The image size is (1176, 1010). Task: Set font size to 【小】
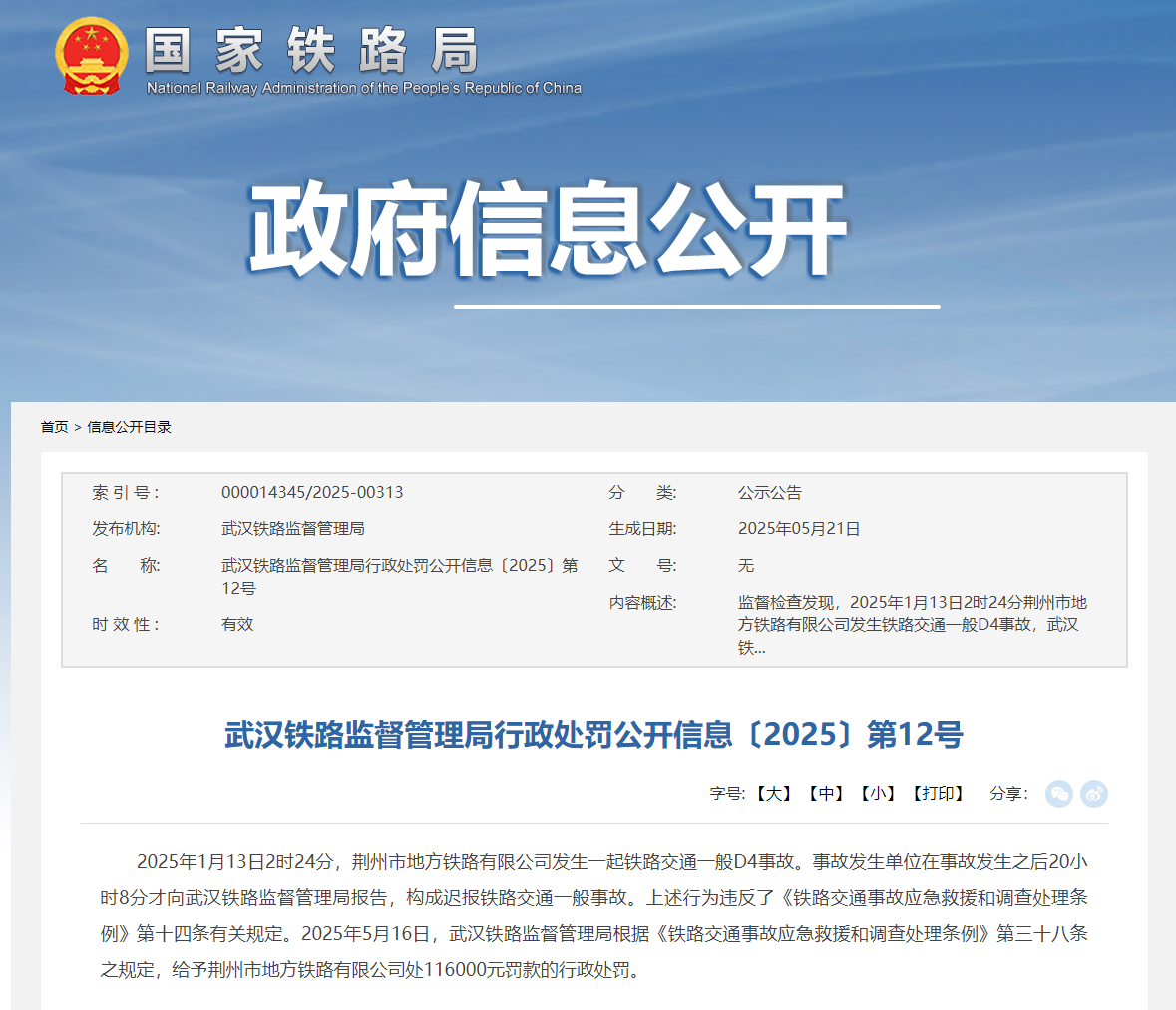(x=878, y=794)
